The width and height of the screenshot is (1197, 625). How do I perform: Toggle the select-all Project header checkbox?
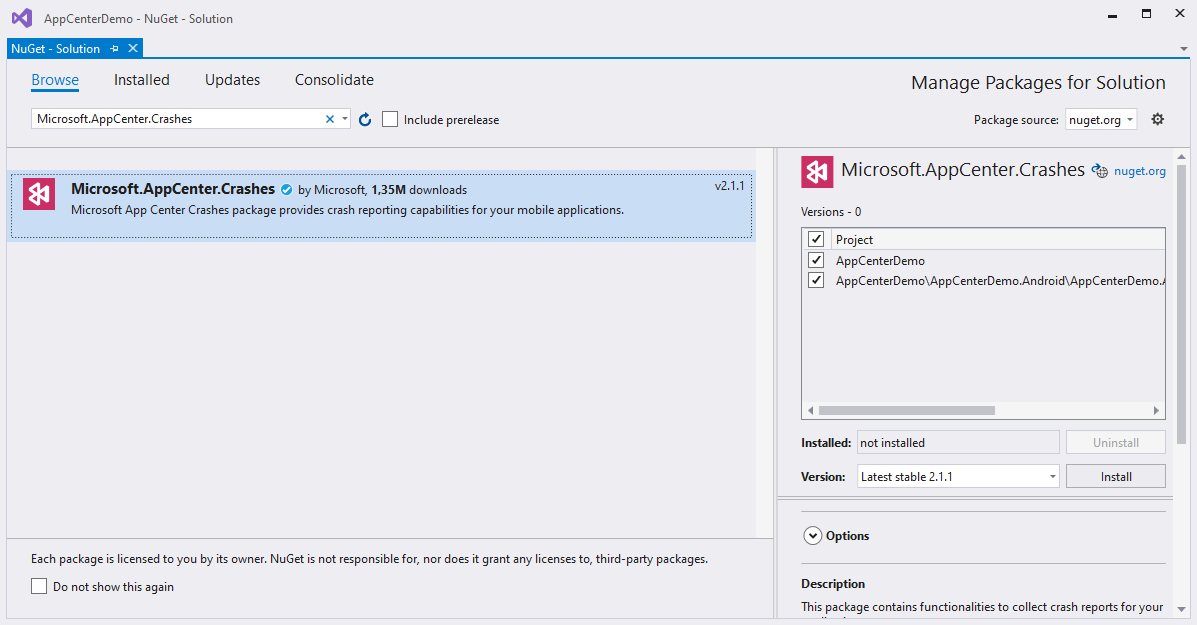click(816, 239)
